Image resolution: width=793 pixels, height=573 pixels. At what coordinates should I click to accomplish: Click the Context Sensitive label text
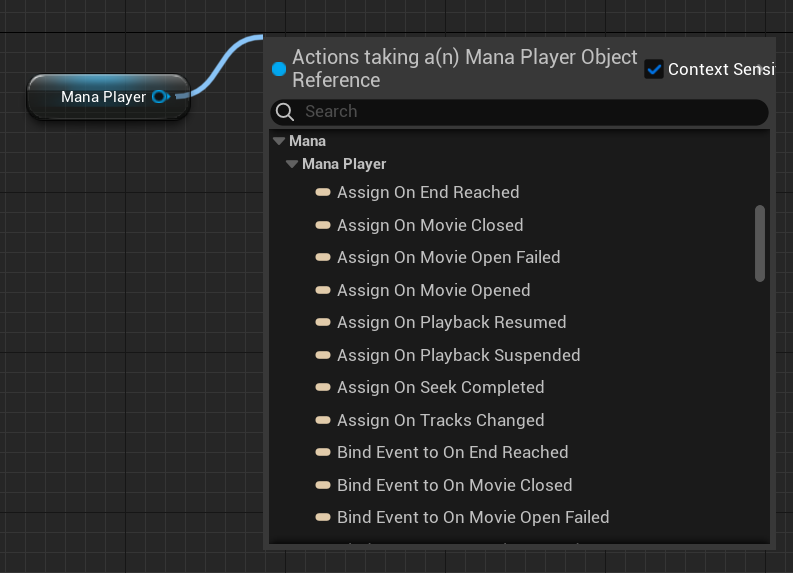(722, 69)
